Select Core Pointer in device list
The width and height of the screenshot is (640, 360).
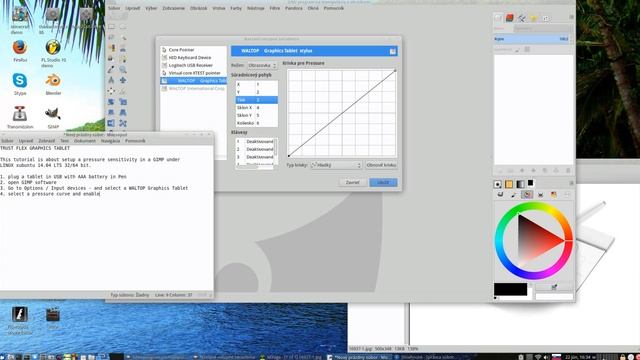point(193,50)
